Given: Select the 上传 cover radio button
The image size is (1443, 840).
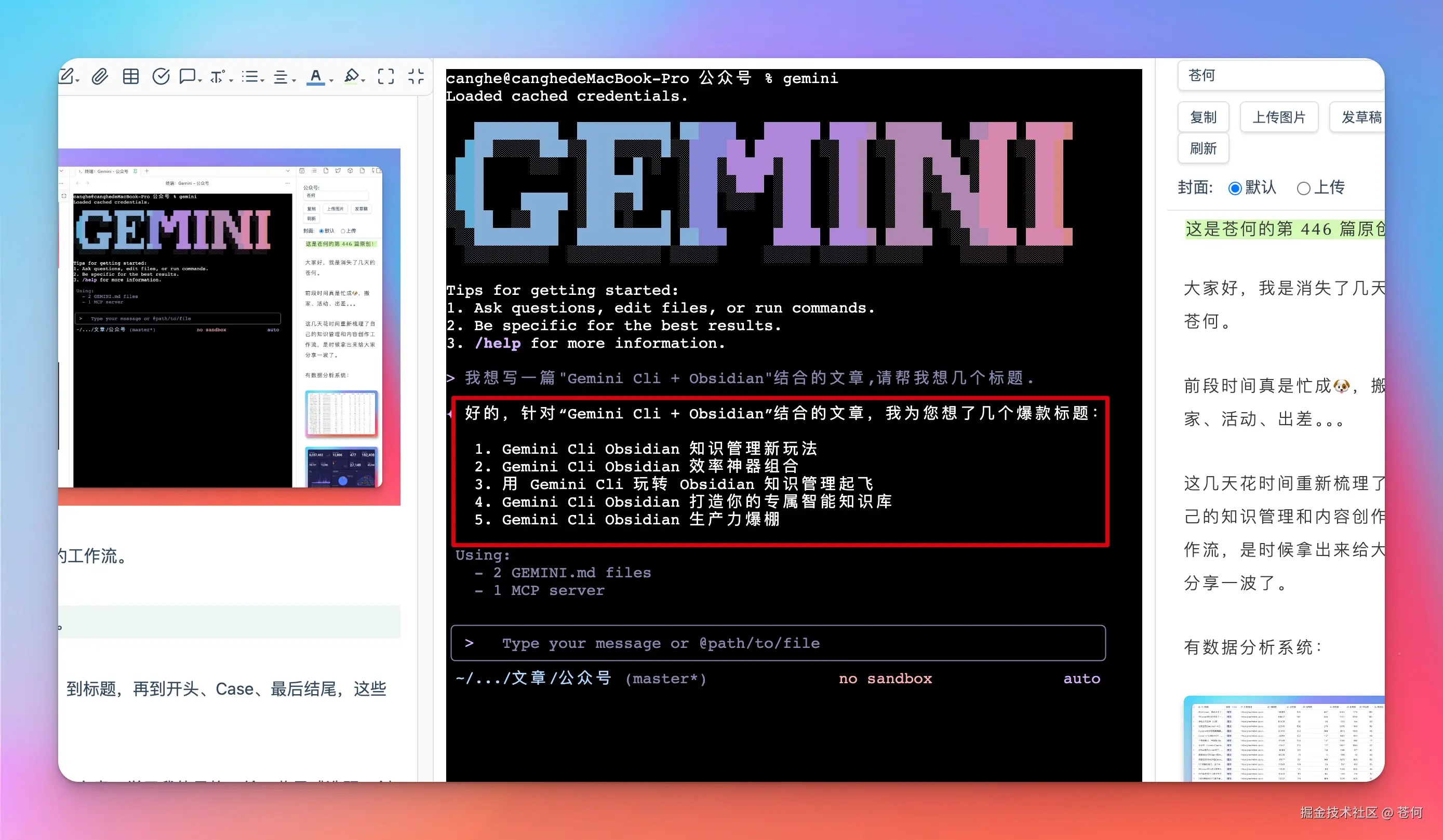Looking at the screenshot, I should 1304,188.
